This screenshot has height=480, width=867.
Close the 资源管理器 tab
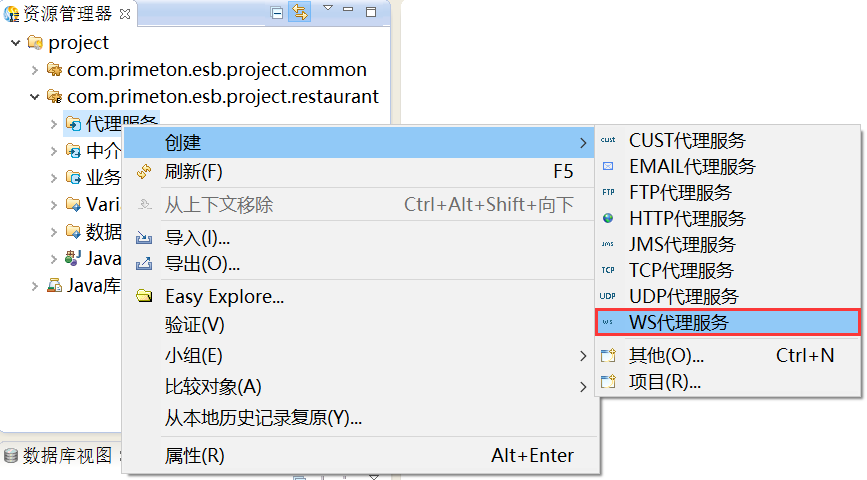click(125, 14)
